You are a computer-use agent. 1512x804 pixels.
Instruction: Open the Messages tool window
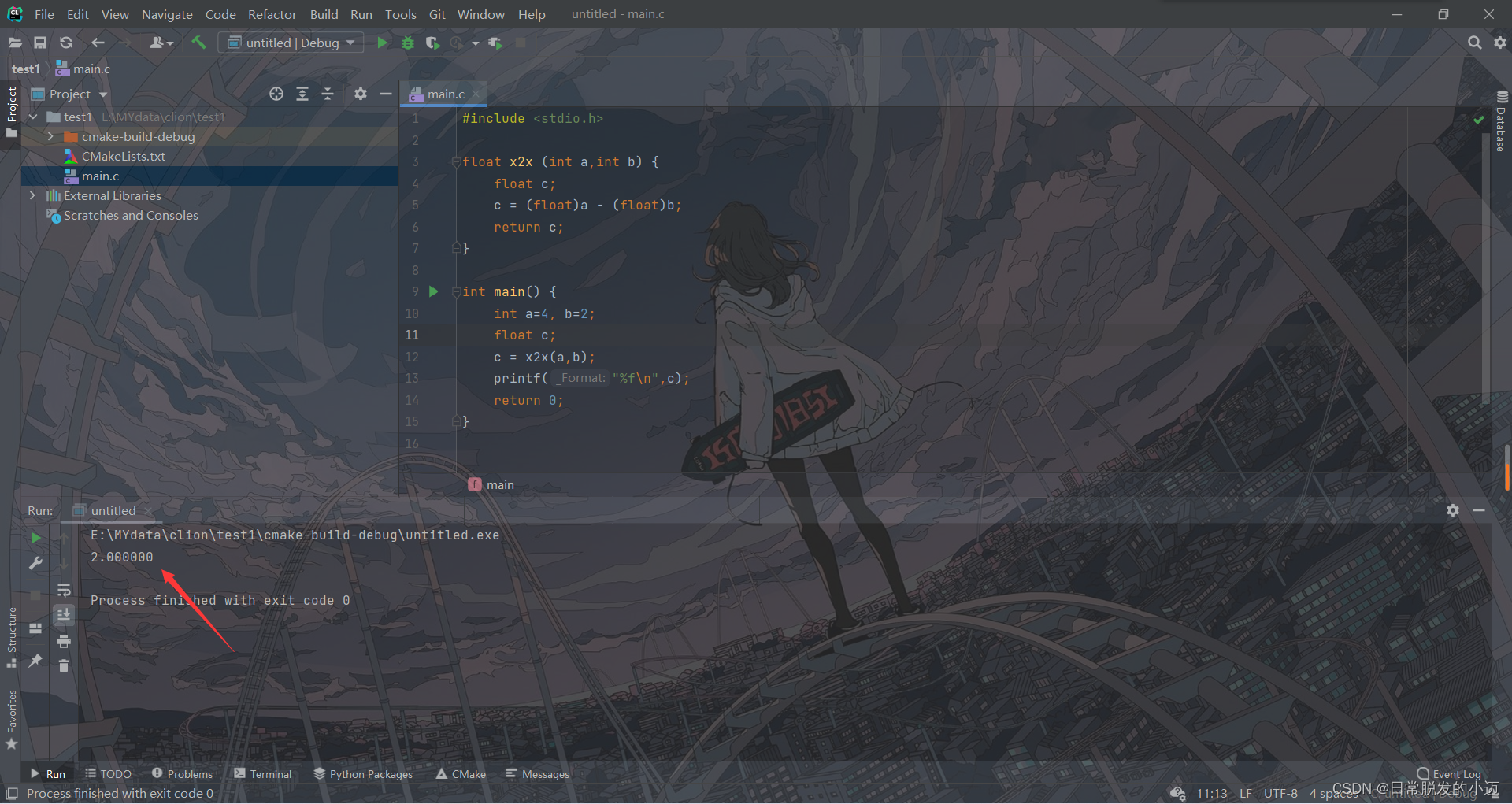[x=537, y=774]
